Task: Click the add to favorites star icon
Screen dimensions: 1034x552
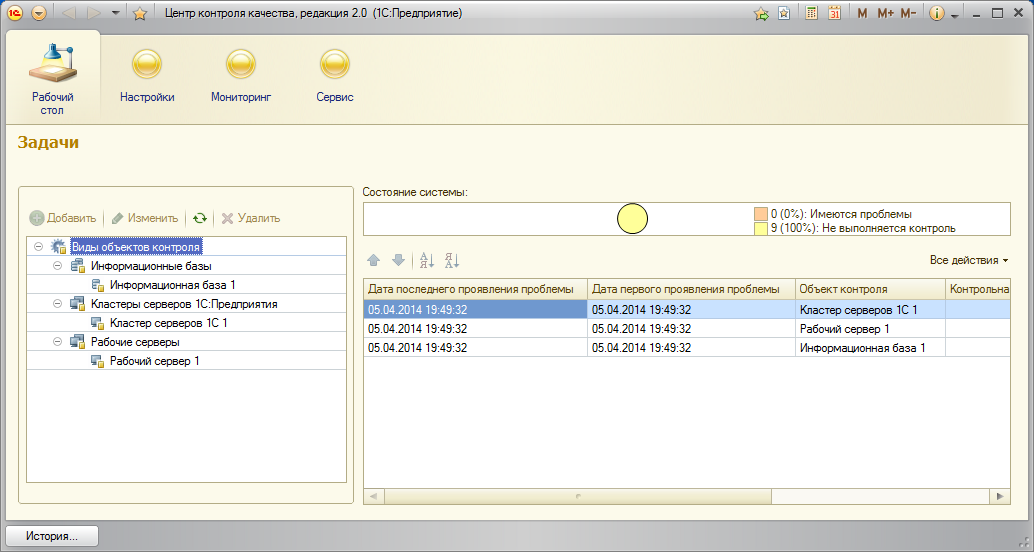Action: [x=140, y=14]
